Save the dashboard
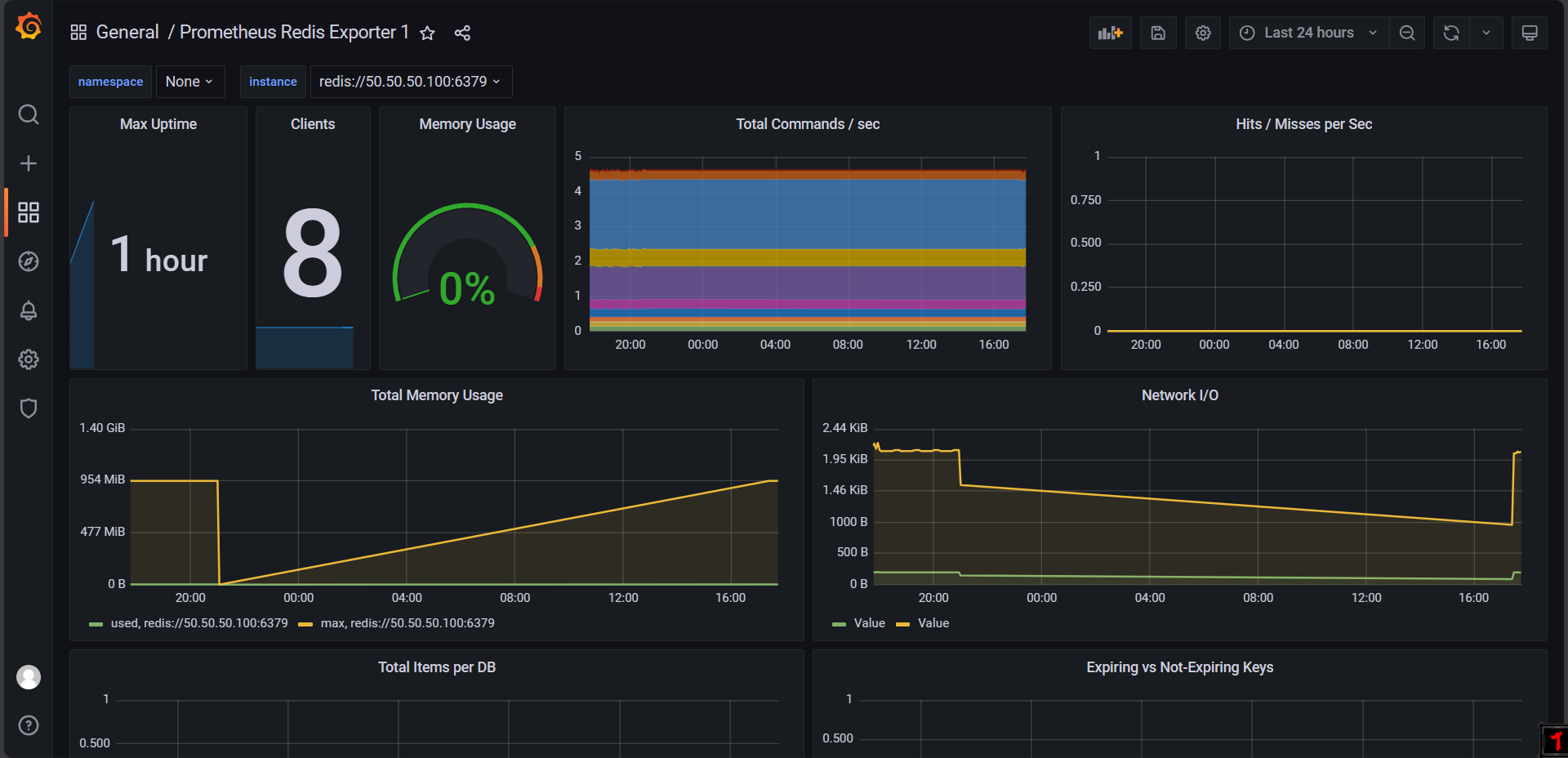The width and height of the screenshot is (1568, 758). 1158,33
